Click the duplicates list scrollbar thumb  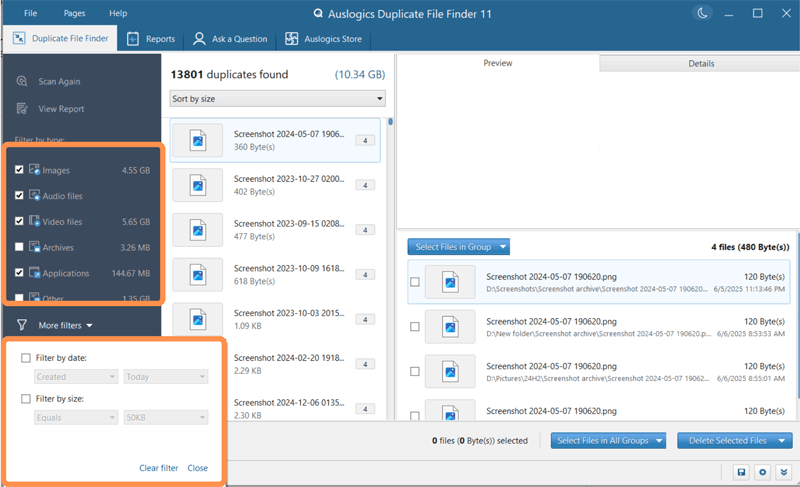pos(390,122)
